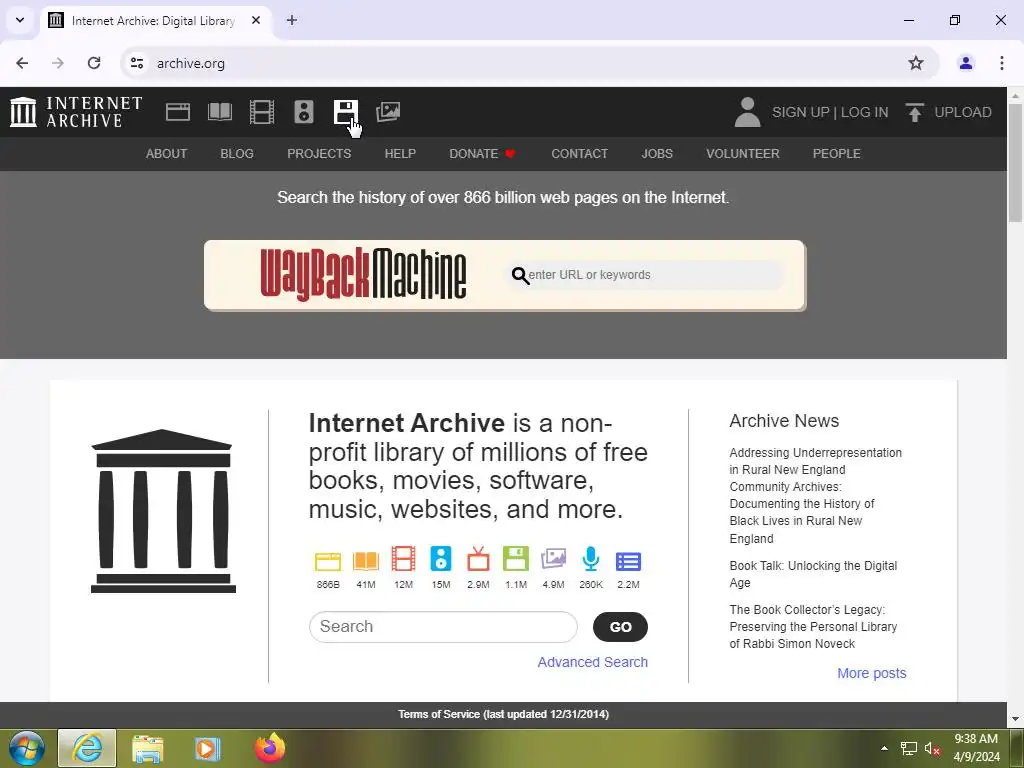Screen dimensions: 1024x768
Task: Open the Software floppy icon in top nav
Action: coord(345,112)
